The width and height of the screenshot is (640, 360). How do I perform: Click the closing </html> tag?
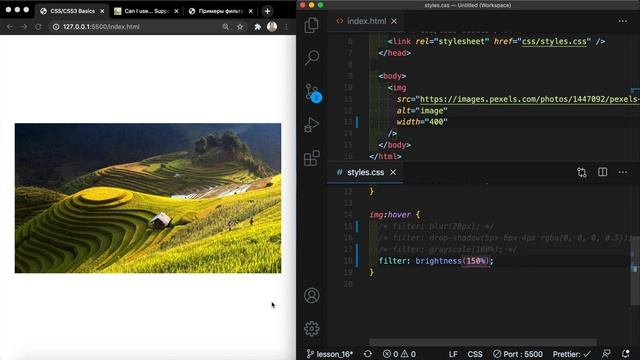pos(385,156)
